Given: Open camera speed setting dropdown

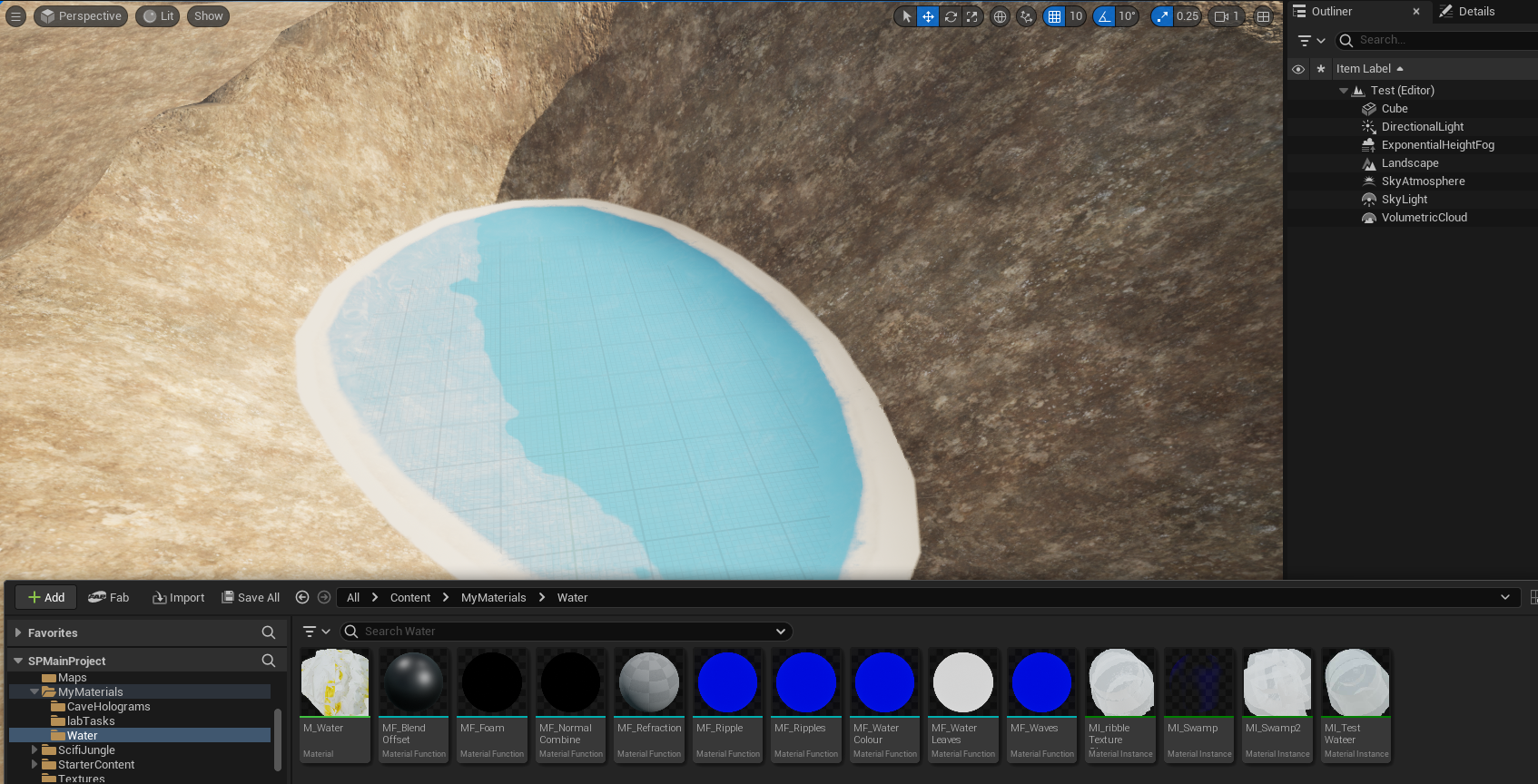Looking at the screenshot, I should 1227,16.
